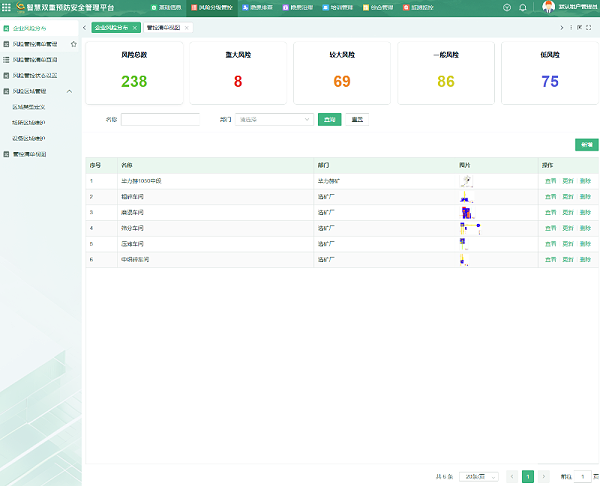Toggle fullscreen with the expand icon

click(589, 28)
